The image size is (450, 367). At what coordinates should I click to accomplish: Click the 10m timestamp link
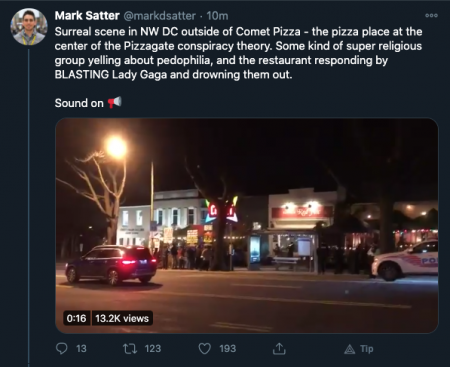tap(217, 16)
